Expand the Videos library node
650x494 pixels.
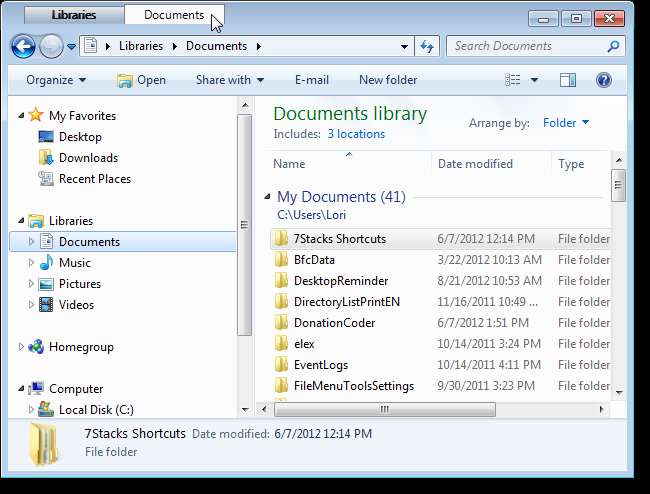31,305
